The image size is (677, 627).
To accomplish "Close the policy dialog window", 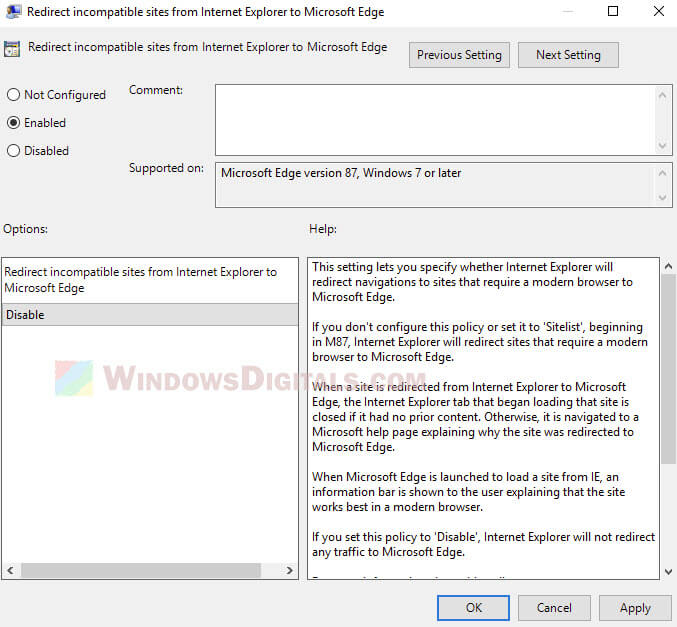I will [x=659, y=11].
